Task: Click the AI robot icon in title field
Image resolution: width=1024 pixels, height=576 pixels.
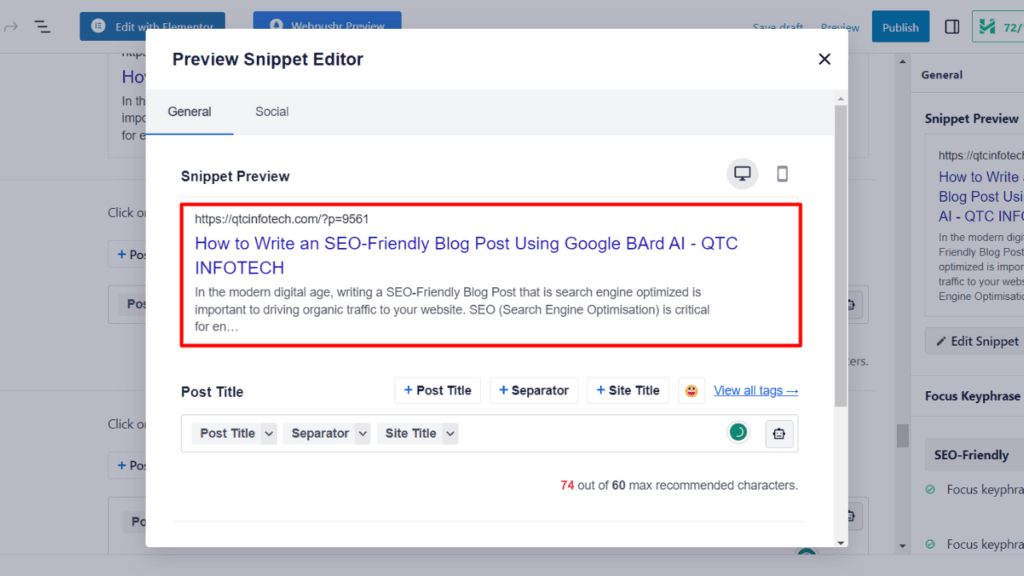Action: point(780,433)
